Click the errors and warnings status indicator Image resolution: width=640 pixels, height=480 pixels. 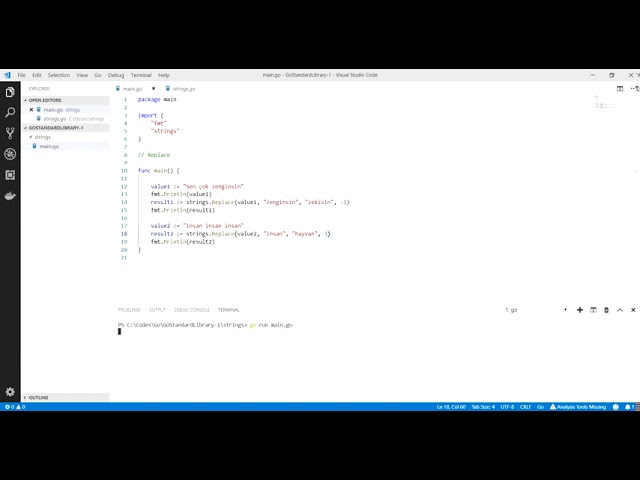(15, 407)
